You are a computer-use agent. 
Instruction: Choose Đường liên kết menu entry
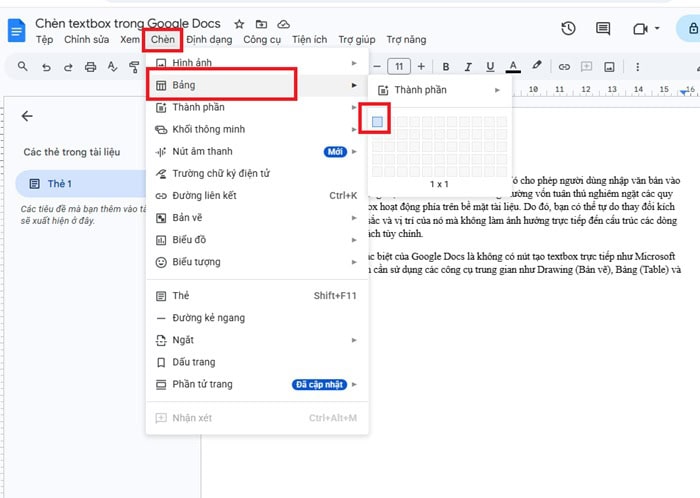click(x=257, y=195)
